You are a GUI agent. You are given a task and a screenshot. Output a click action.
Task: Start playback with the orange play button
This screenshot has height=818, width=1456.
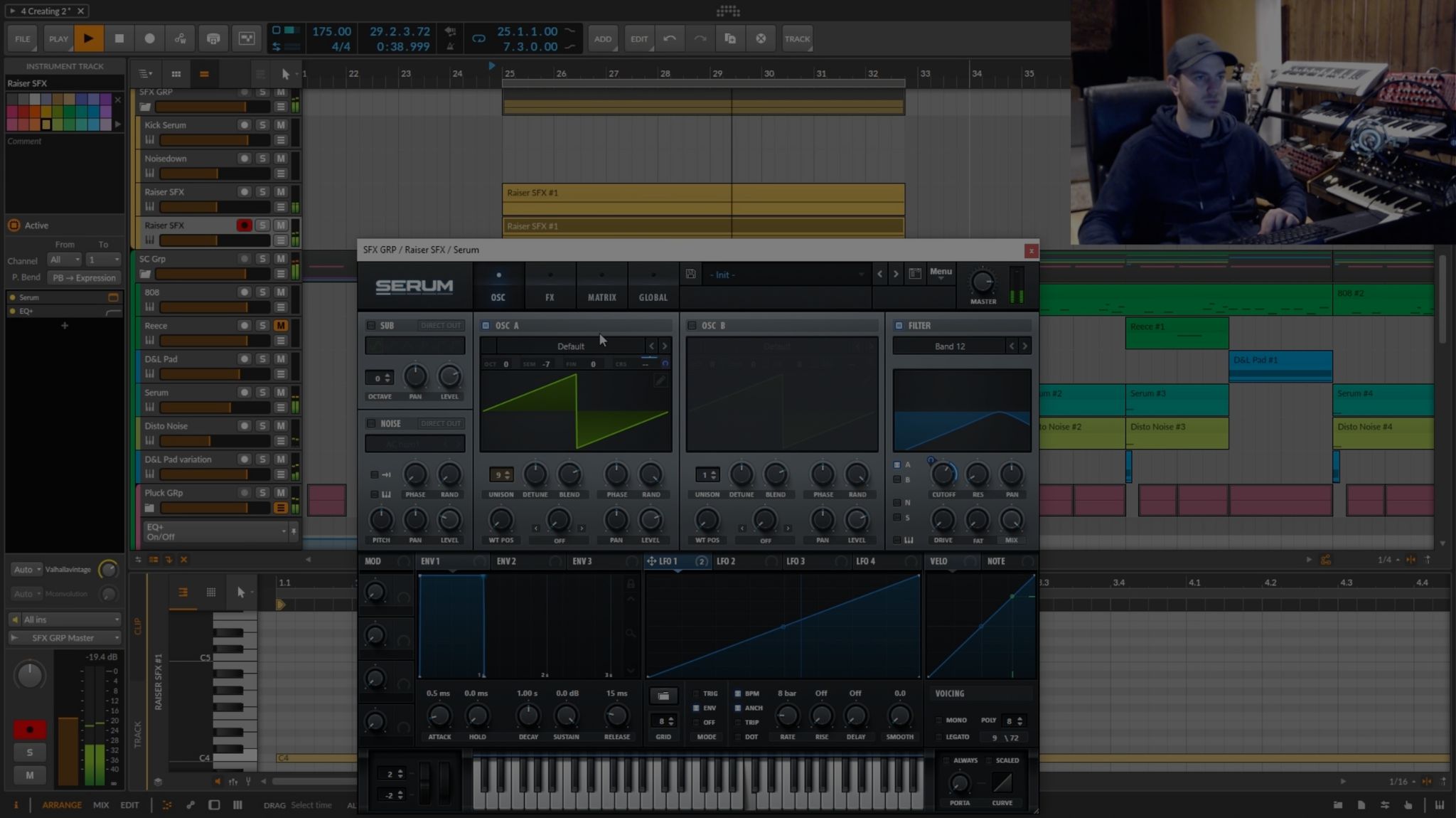(x=88, y=38)
